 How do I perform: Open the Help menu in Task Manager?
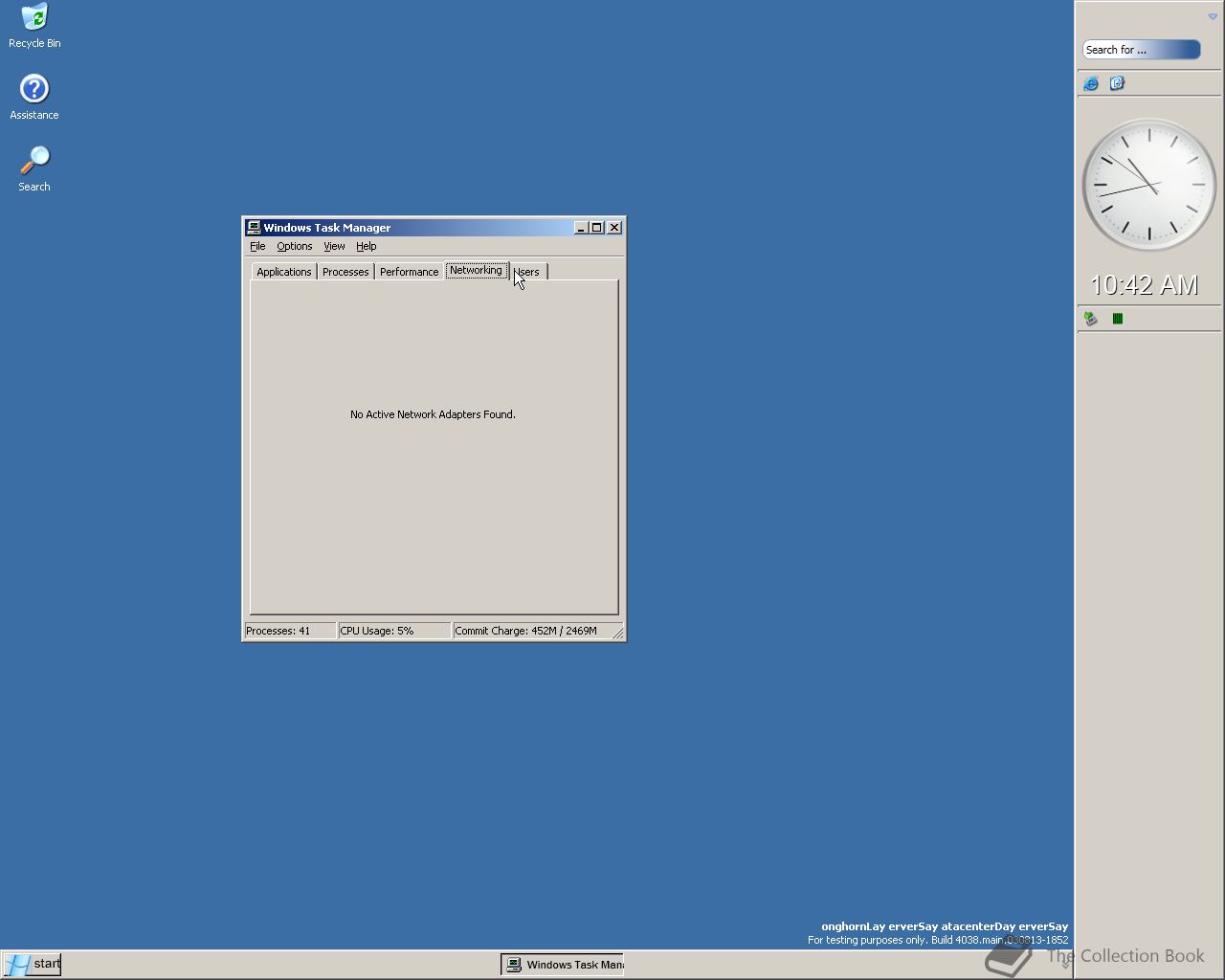(x=366, y=246)
